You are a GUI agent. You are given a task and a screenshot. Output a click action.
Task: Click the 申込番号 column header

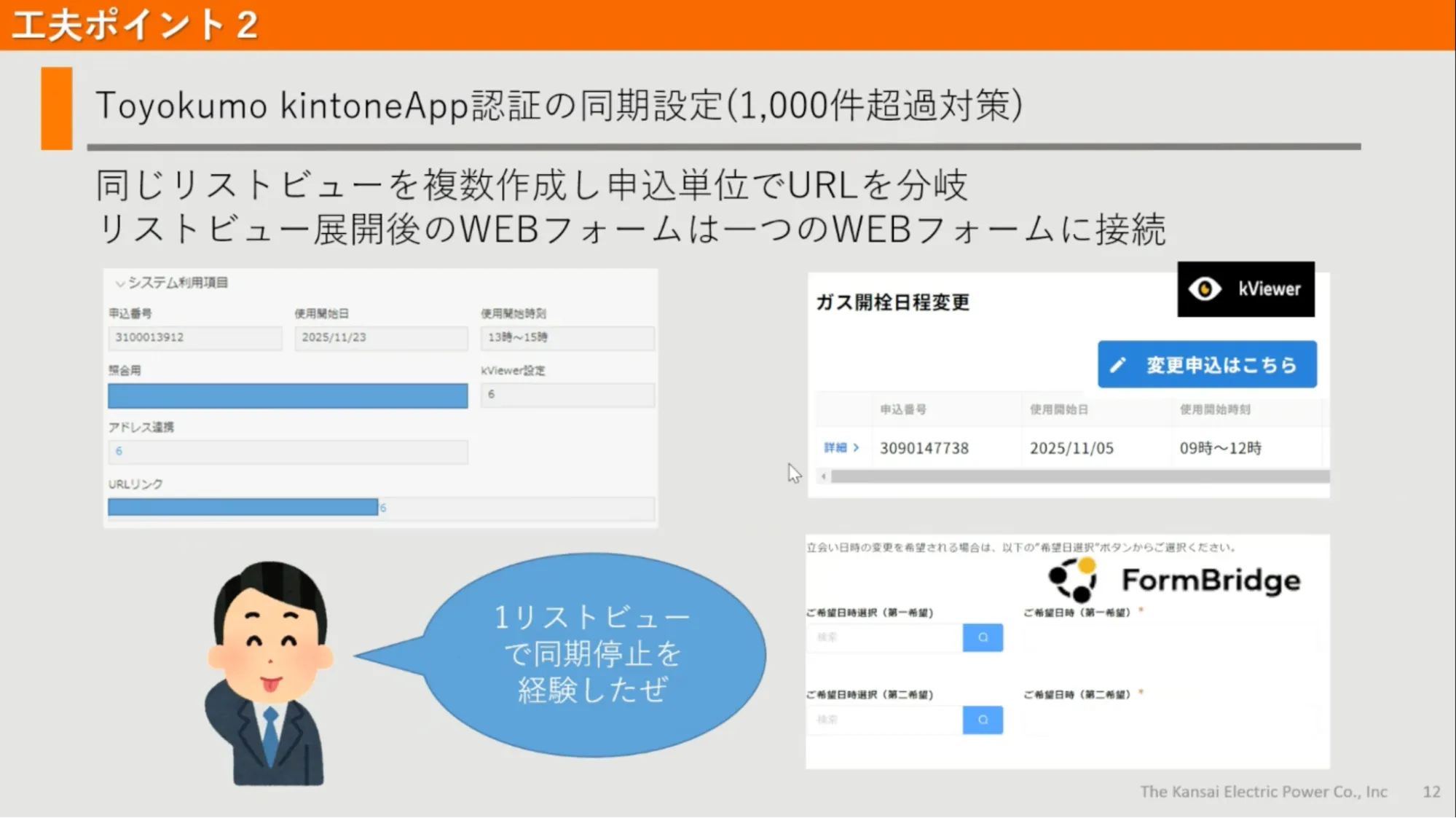[902, 409]
